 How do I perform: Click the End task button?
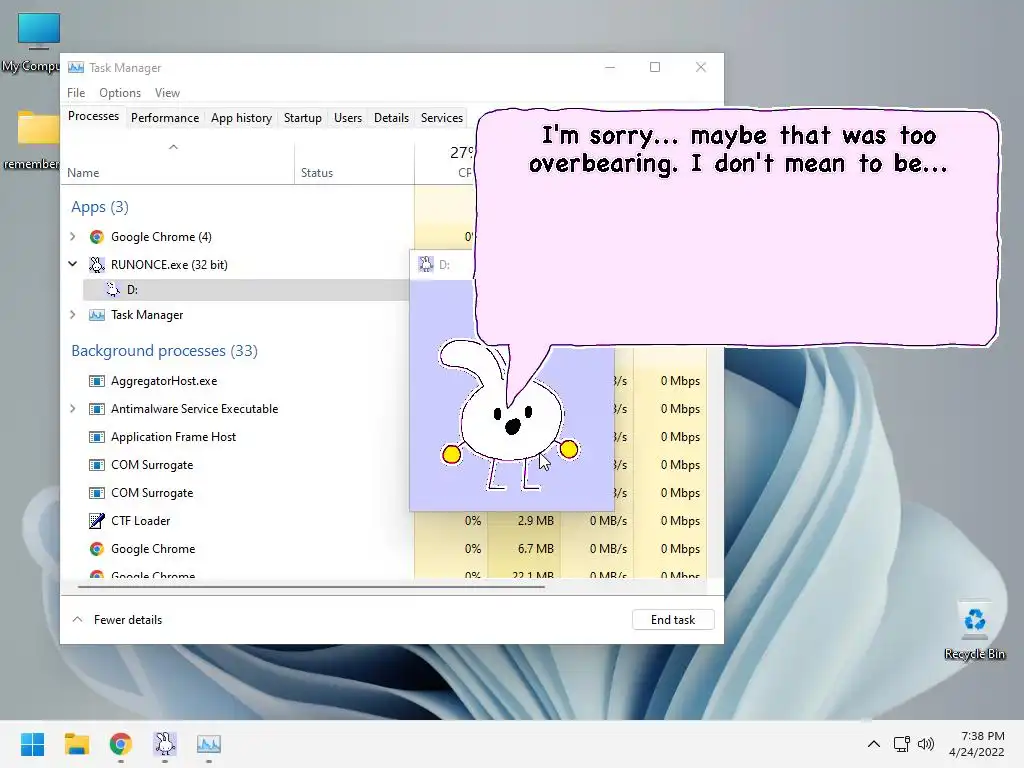click(673, 620)
